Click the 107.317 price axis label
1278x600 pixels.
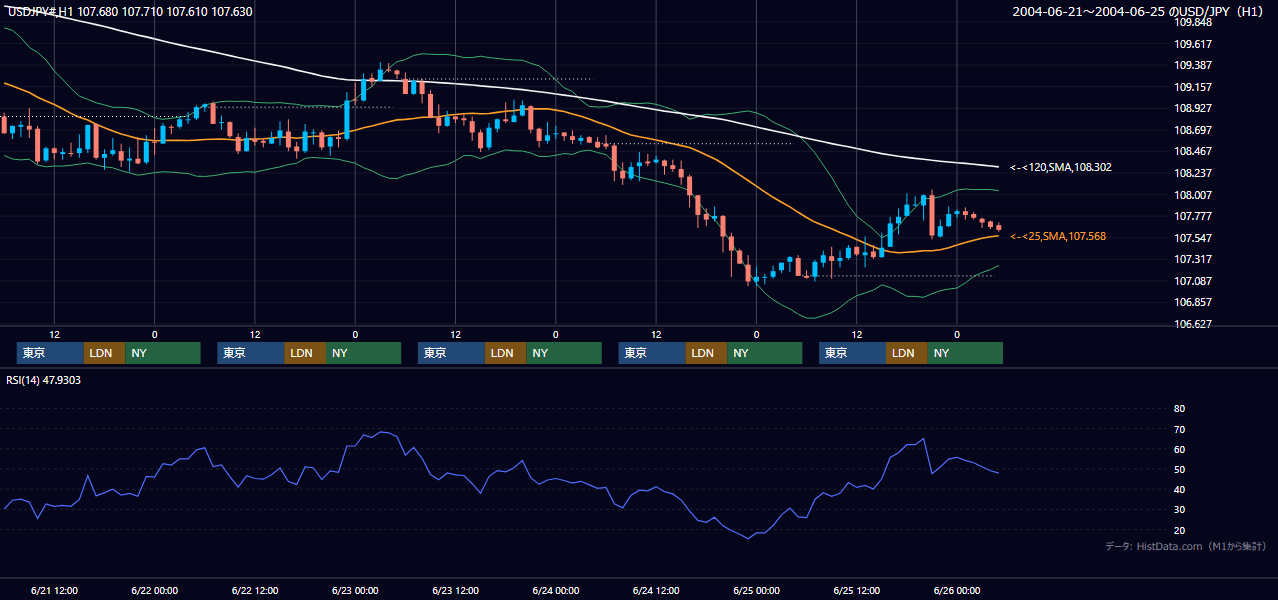(x=1193, y=259)
